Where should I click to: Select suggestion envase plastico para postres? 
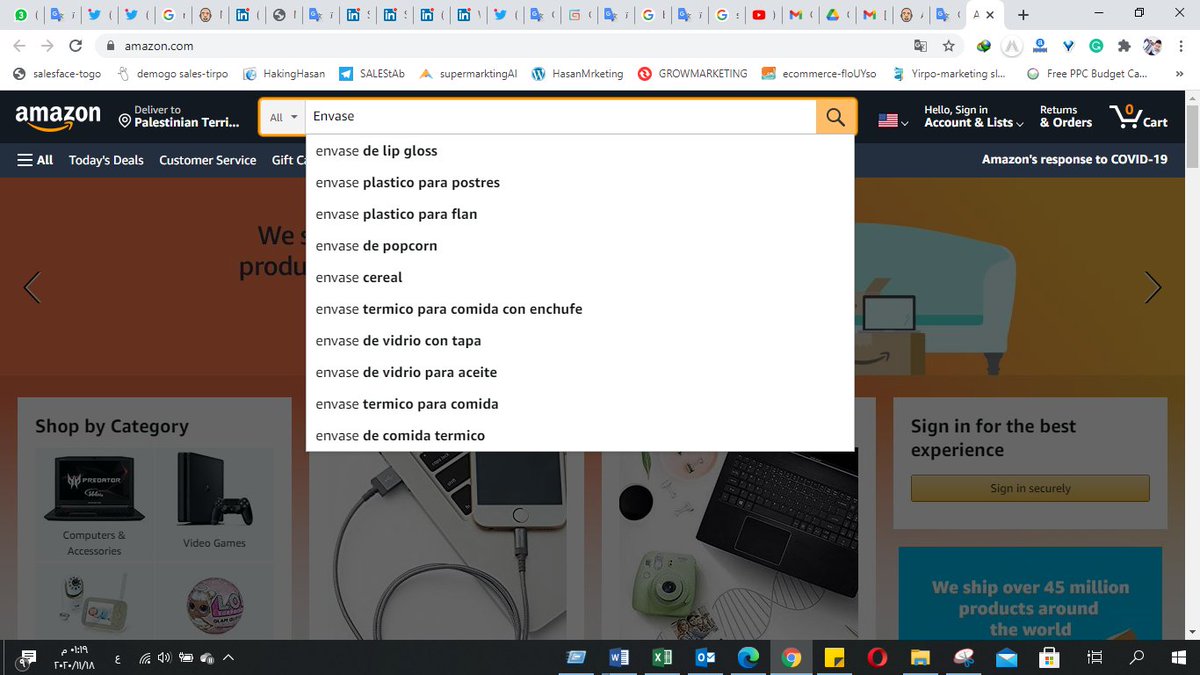click(x=580, y=183)
